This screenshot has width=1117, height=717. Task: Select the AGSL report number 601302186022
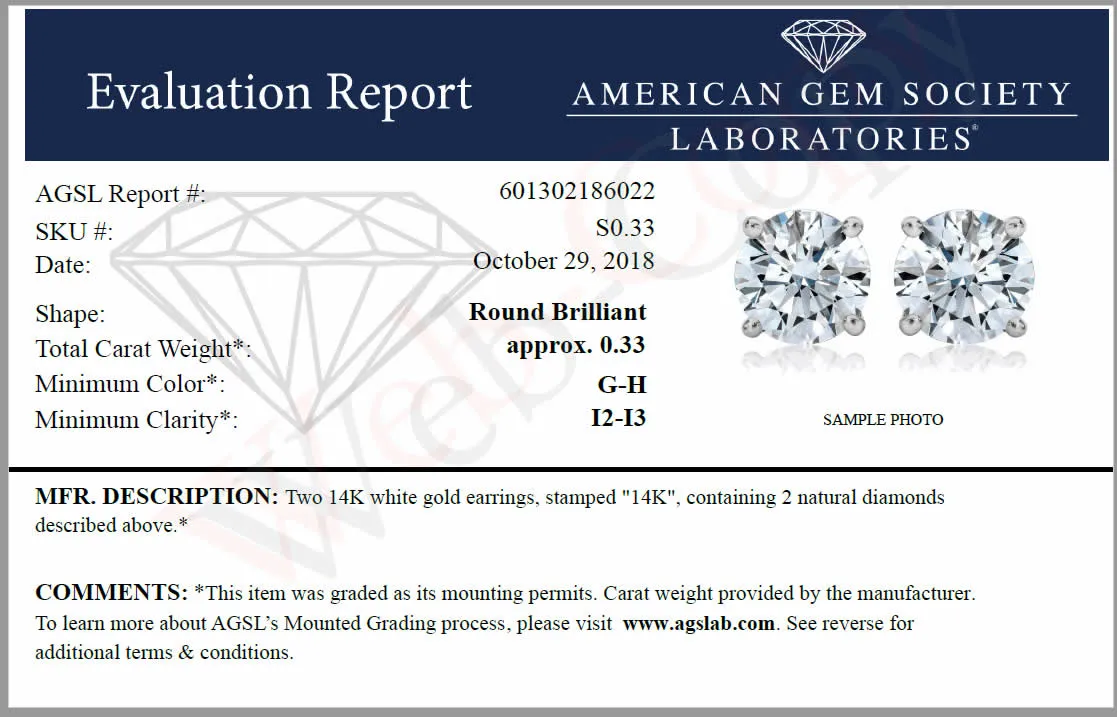[577, 191]
